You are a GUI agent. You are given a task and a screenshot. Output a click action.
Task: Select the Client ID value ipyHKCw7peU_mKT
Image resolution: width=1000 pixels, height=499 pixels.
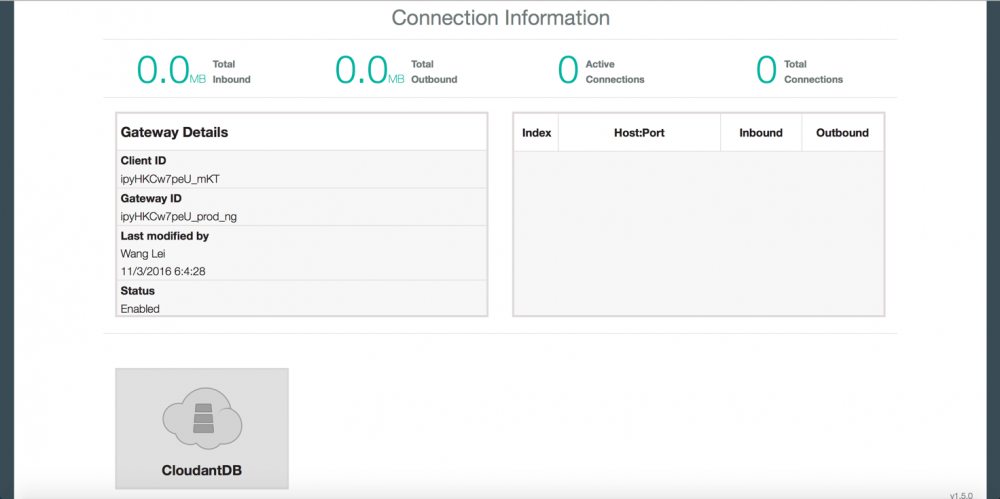170,179
